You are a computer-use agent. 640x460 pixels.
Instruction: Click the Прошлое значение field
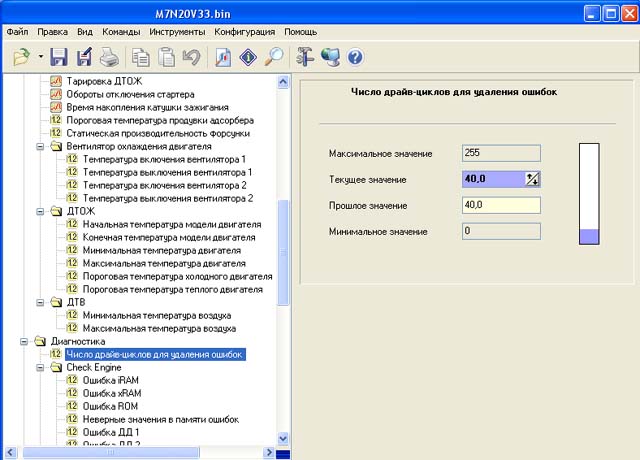(x=501, y=205)
